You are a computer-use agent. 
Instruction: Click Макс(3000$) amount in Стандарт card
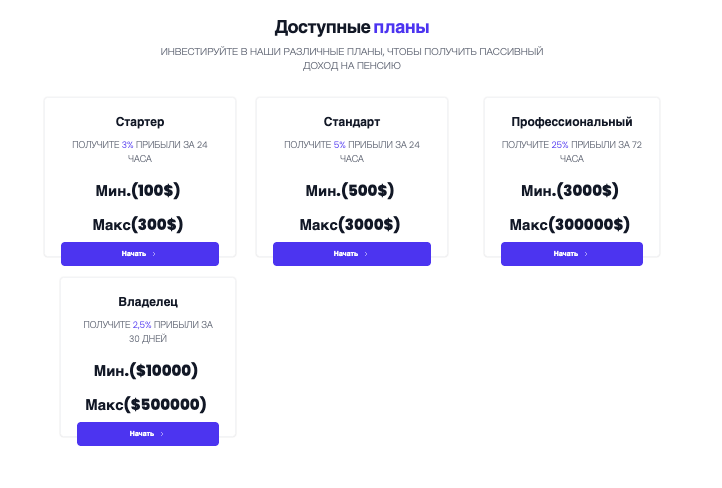point(352,224)
